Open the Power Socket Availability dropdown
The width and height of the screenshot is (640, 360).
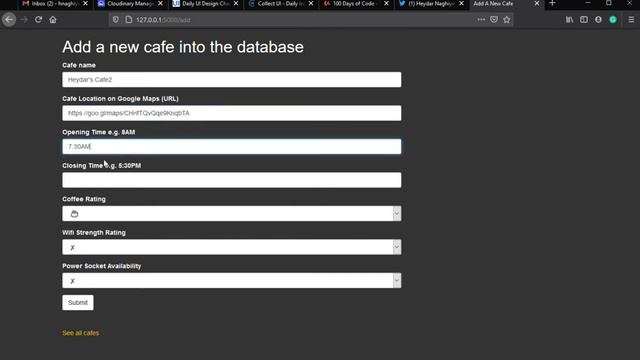(x=231, y=280)
